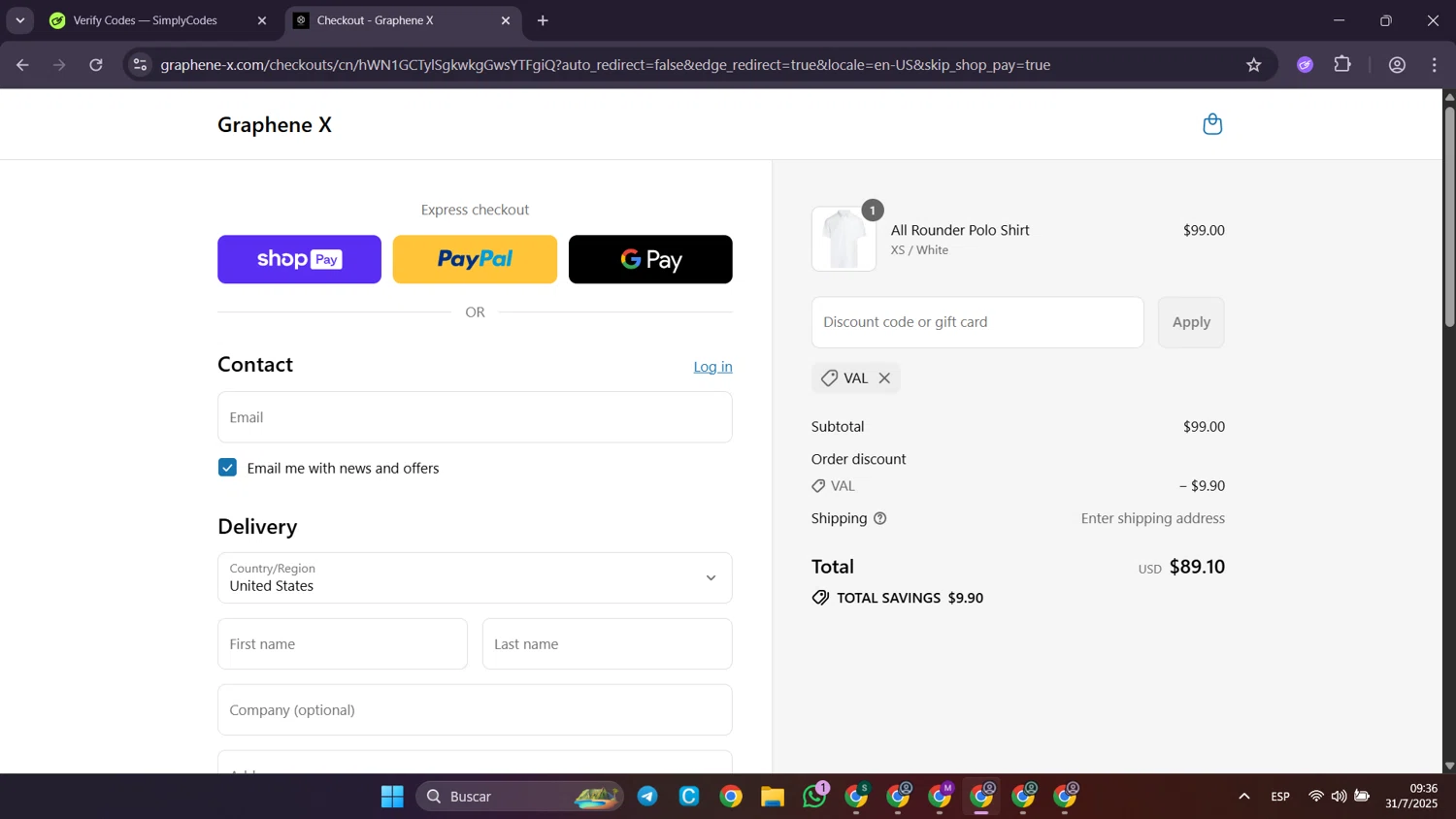Focus the Last name field

pyautogui.click(x=608, y=644)
